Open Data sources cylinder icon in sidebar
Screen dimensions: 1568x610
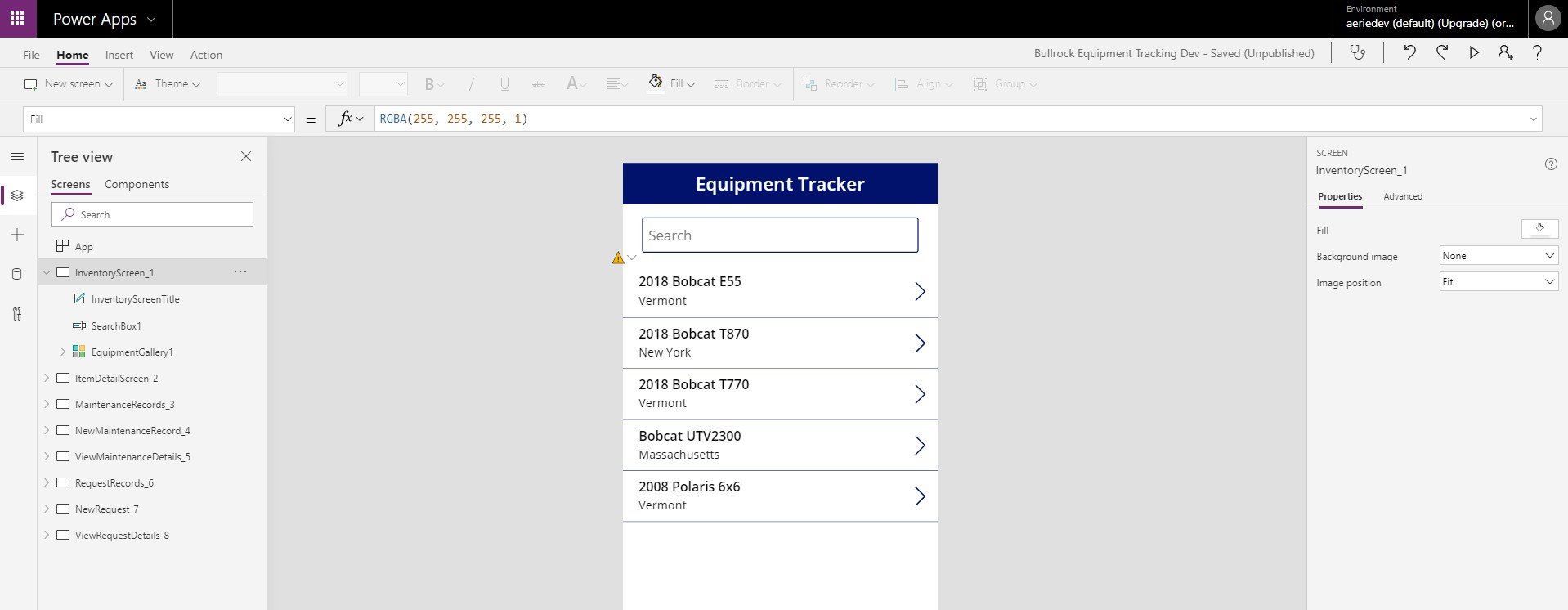pyautogui.click(x=17, y=274)
